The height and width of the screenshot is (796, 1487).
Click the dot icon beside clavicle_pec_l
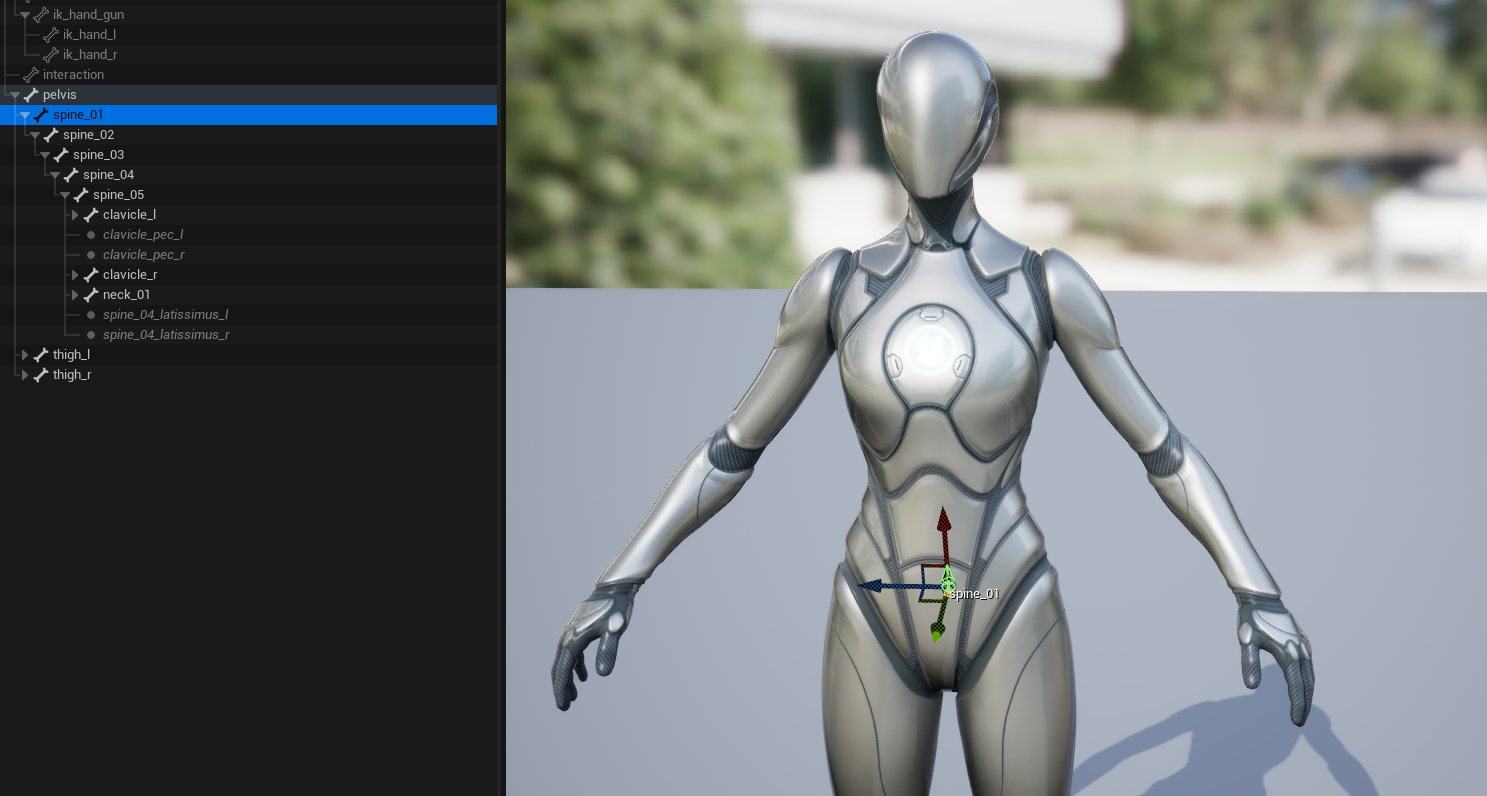click(91, 235)
